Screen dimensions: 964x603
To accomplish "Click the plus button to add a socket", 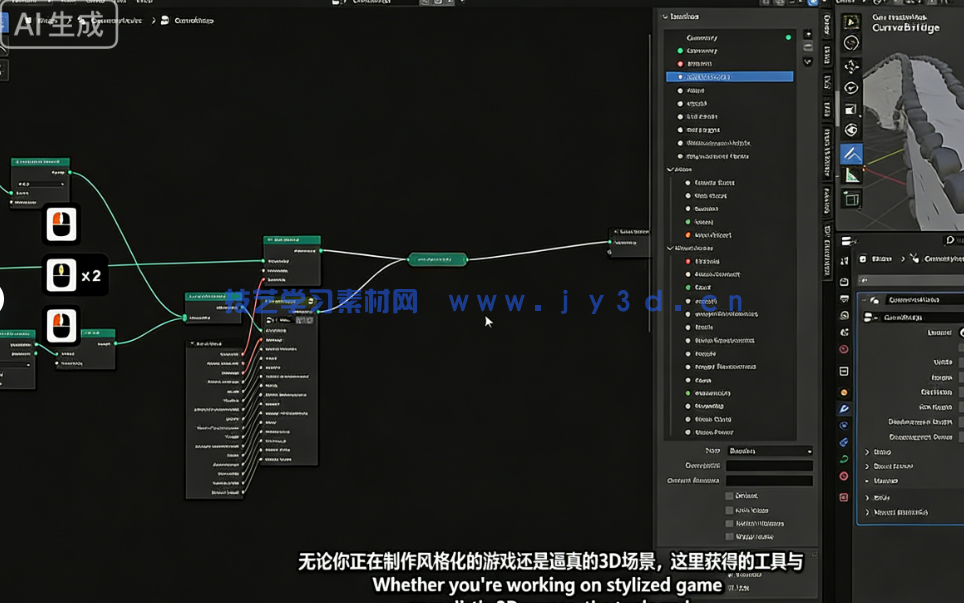I will [807, 34].
